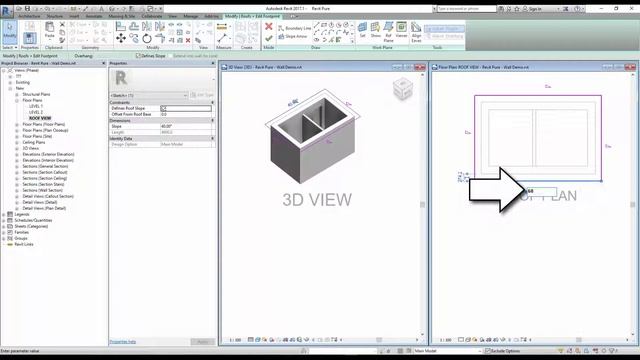Select the Rotate tool in Modify panel

(147, 38)
